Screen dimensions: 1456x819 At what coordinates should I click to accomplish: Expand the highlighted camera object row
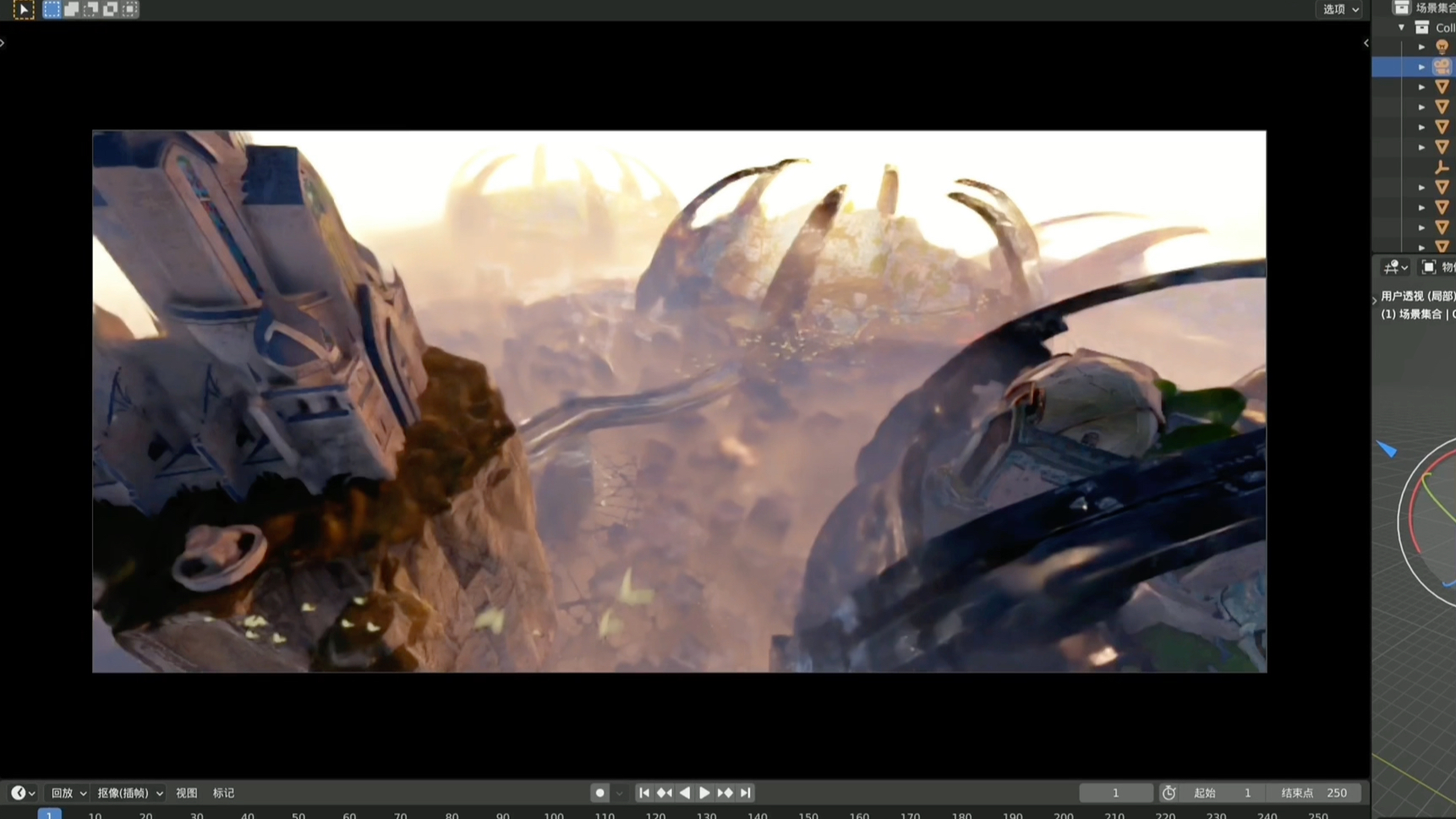point(1421,67)
